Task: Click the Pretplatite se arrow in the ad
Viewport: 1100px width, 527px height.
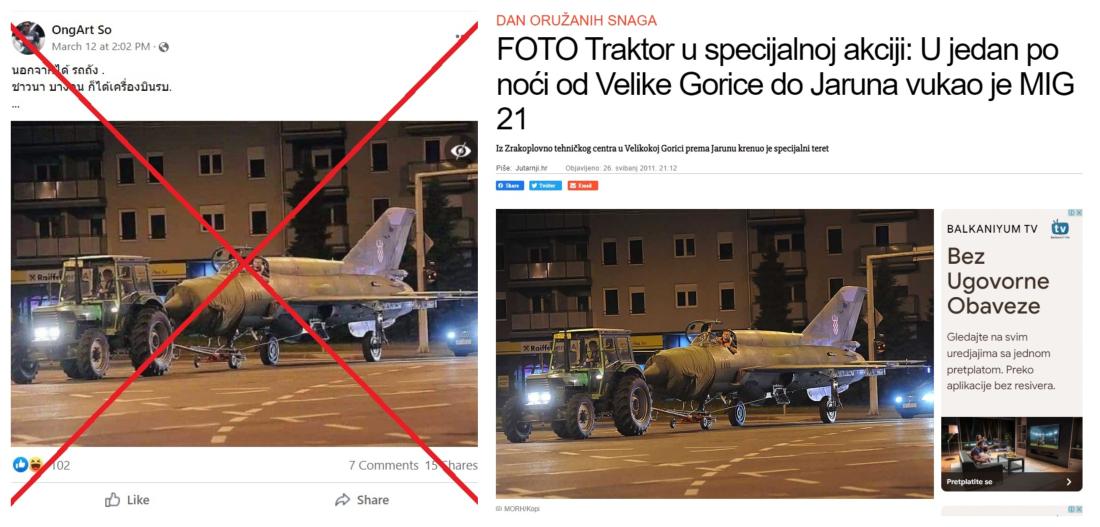Action: [x=1068, y=482]
